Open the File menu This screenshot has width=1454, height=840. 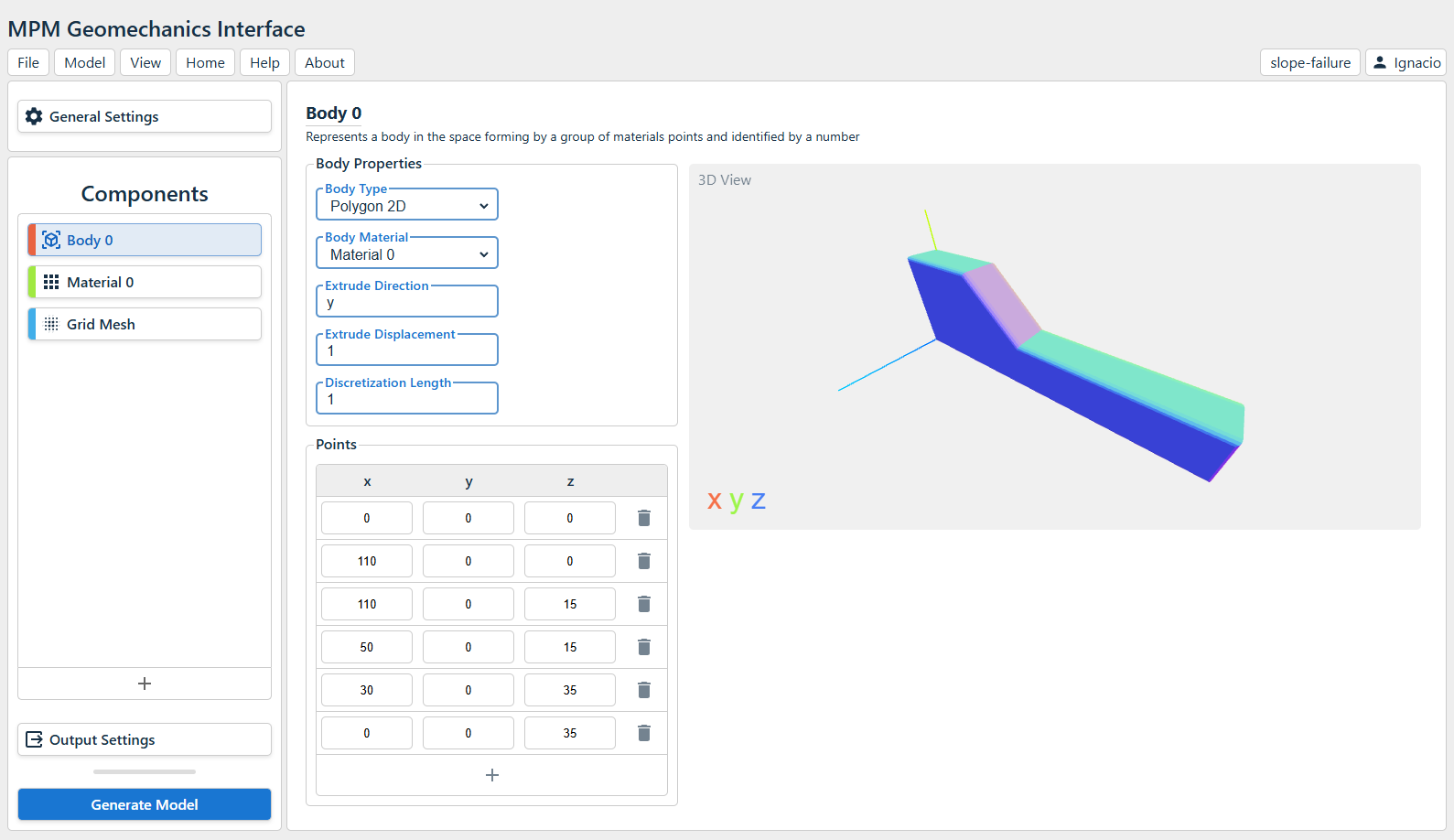point(28,62)
